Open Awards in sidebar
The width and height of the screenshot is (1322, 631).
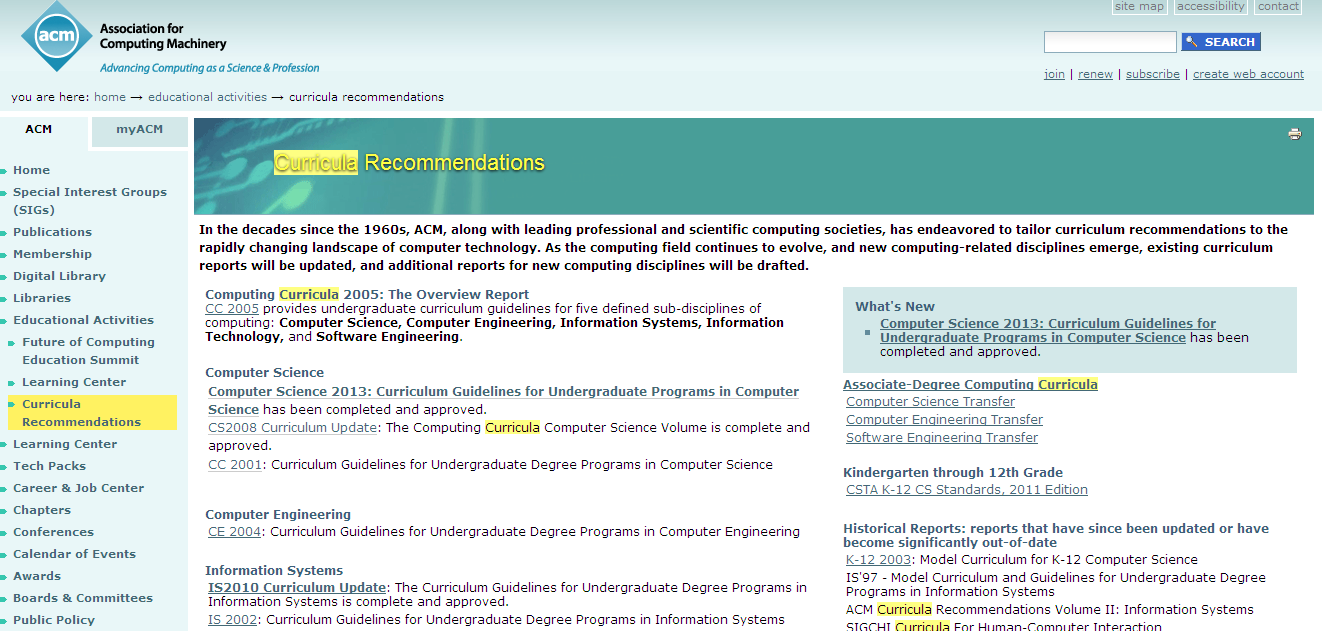tap(37, 576)
